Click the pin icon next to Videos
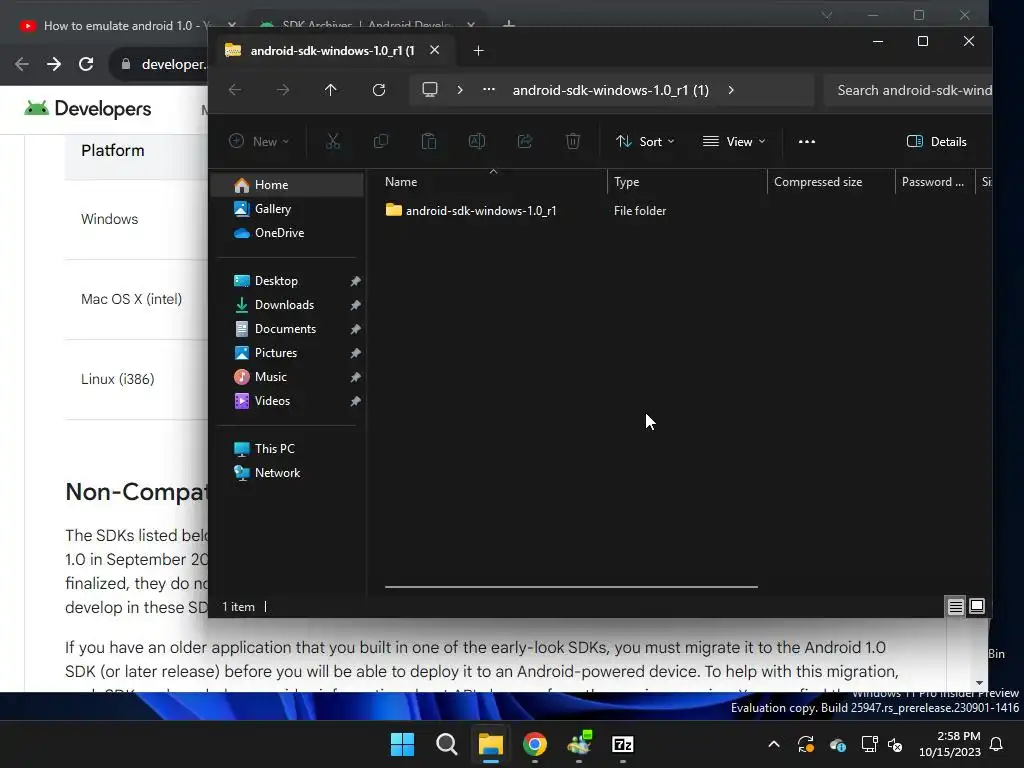The image size is (1024, 768). (355, 401)
